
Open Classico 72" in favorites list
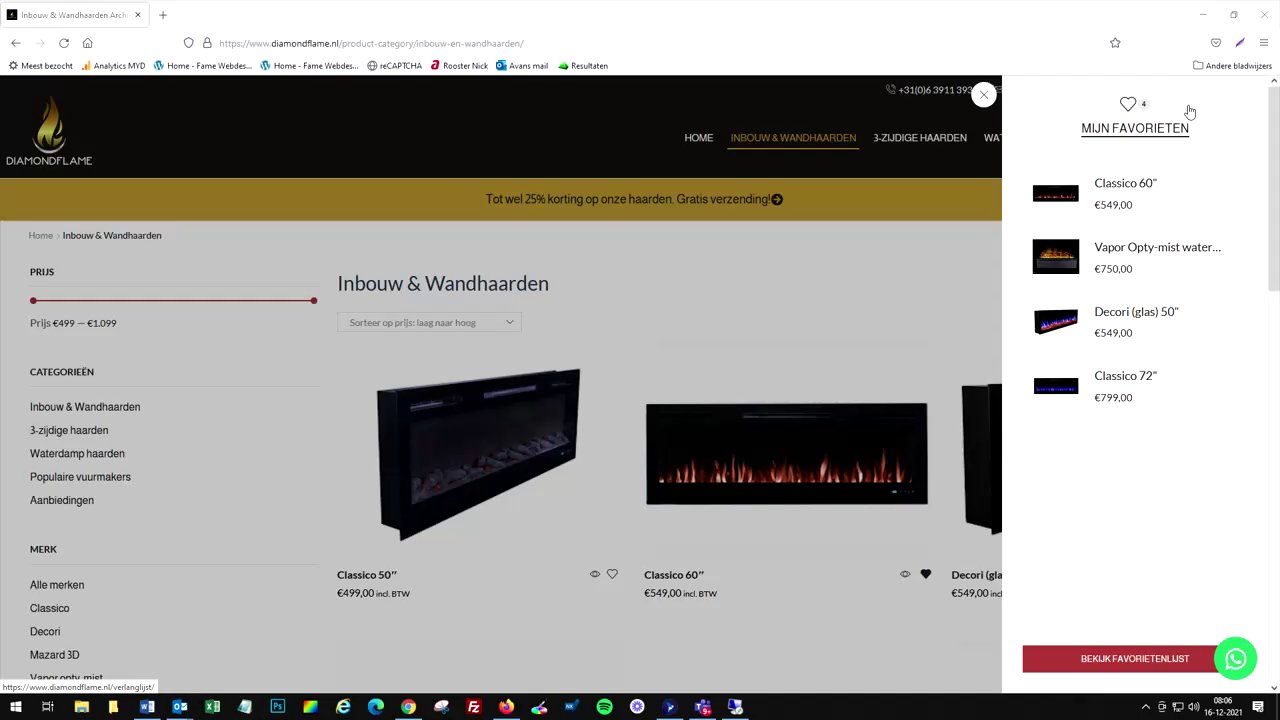[1125, 376]
